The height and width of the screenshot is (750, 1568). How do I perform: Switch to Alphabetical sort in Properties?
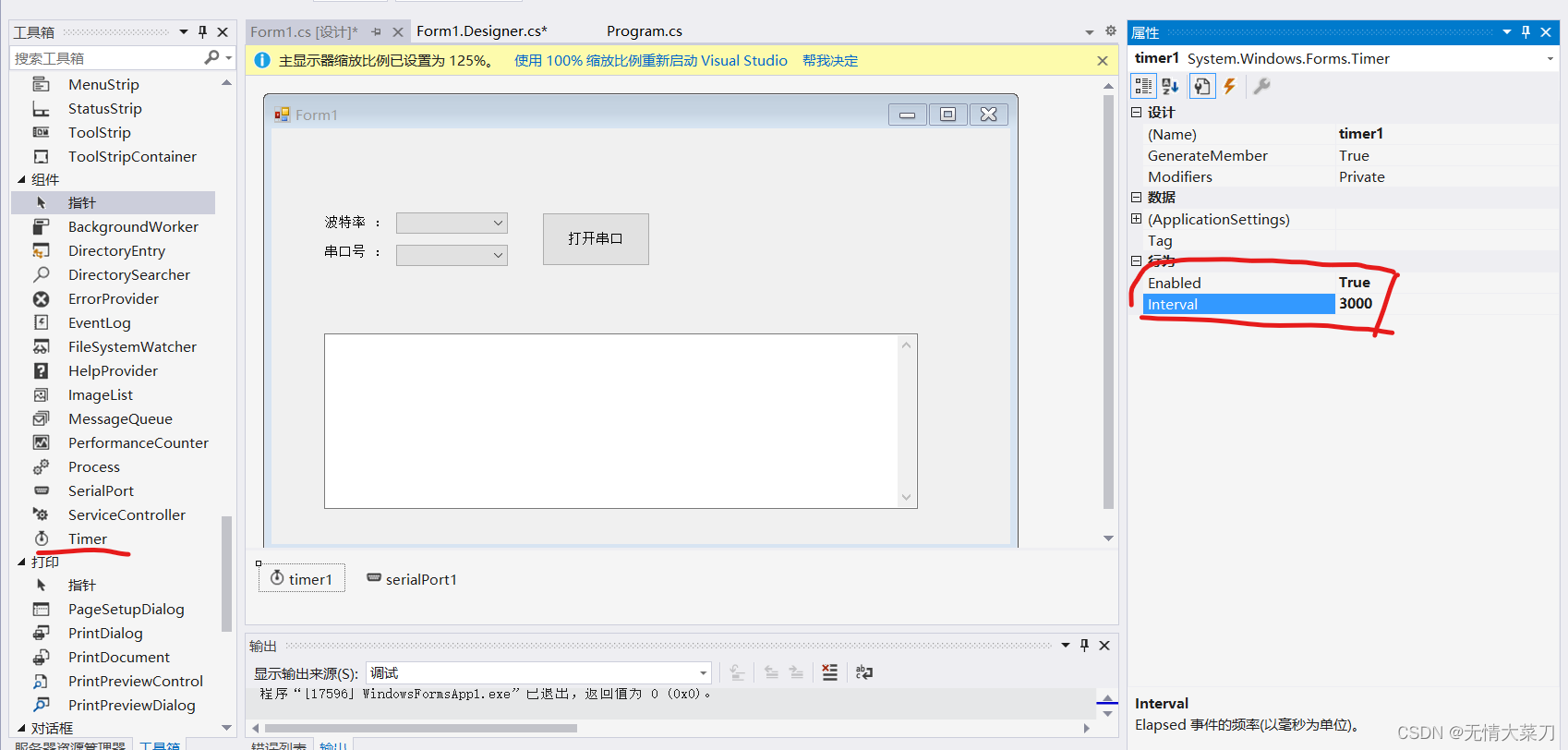coord(1171,87)
